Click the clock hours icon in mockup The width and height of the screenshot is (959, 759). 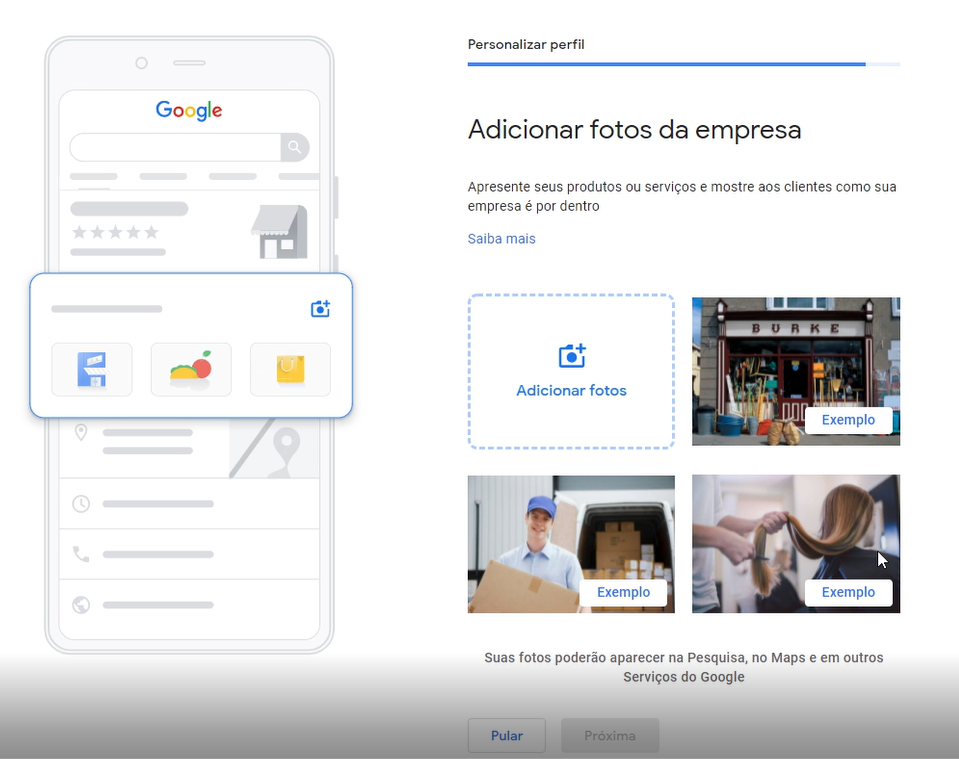pos(81,504)
